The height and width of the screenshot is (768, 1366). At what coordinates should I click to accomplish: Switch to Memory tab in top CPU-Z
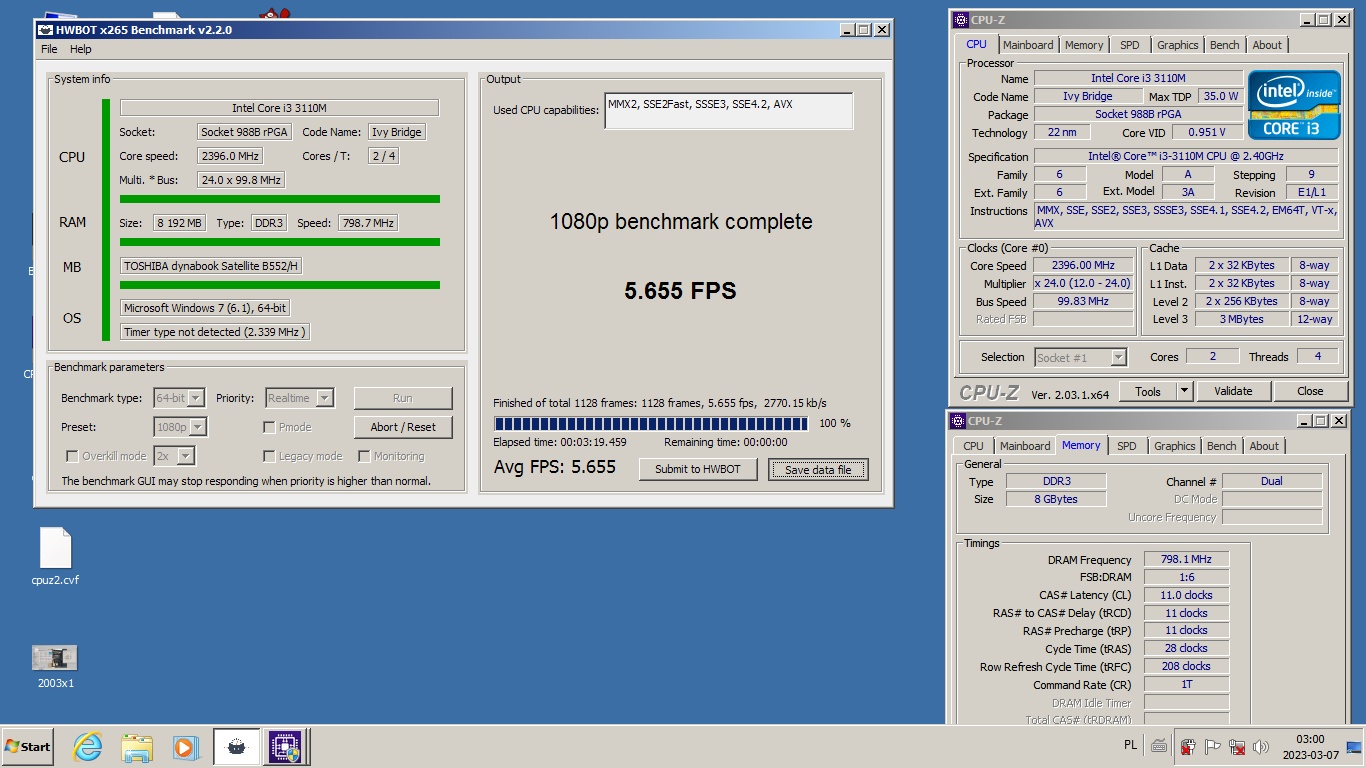click(x=1084, y=45)
